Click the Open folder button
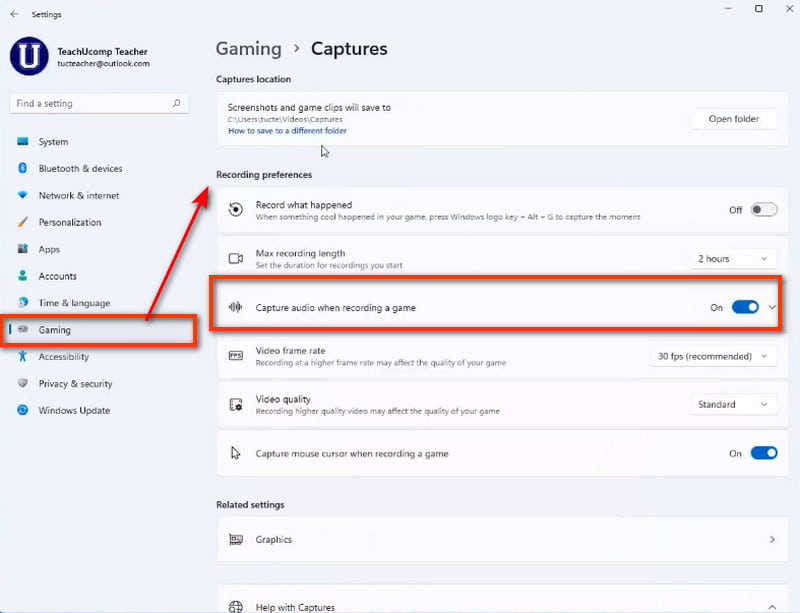This screenshot has width=800, height=613. click(x=734, y=118)
